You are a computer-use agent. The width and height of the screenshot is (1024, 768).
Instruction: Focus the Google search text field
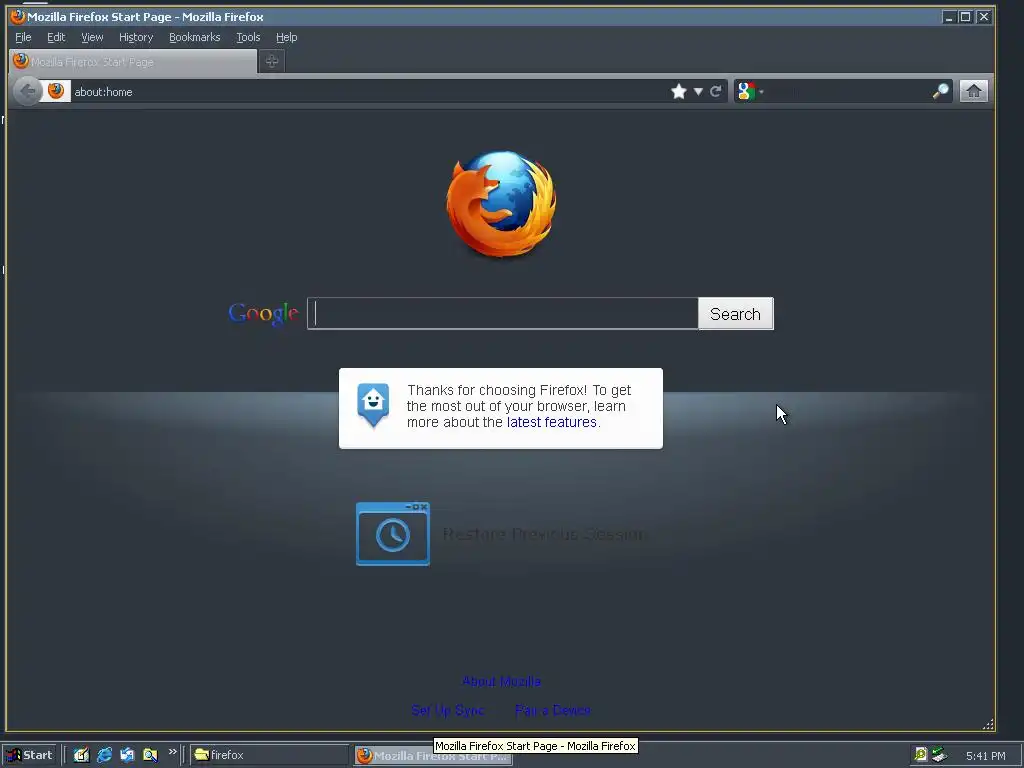(x=503, y=313)
